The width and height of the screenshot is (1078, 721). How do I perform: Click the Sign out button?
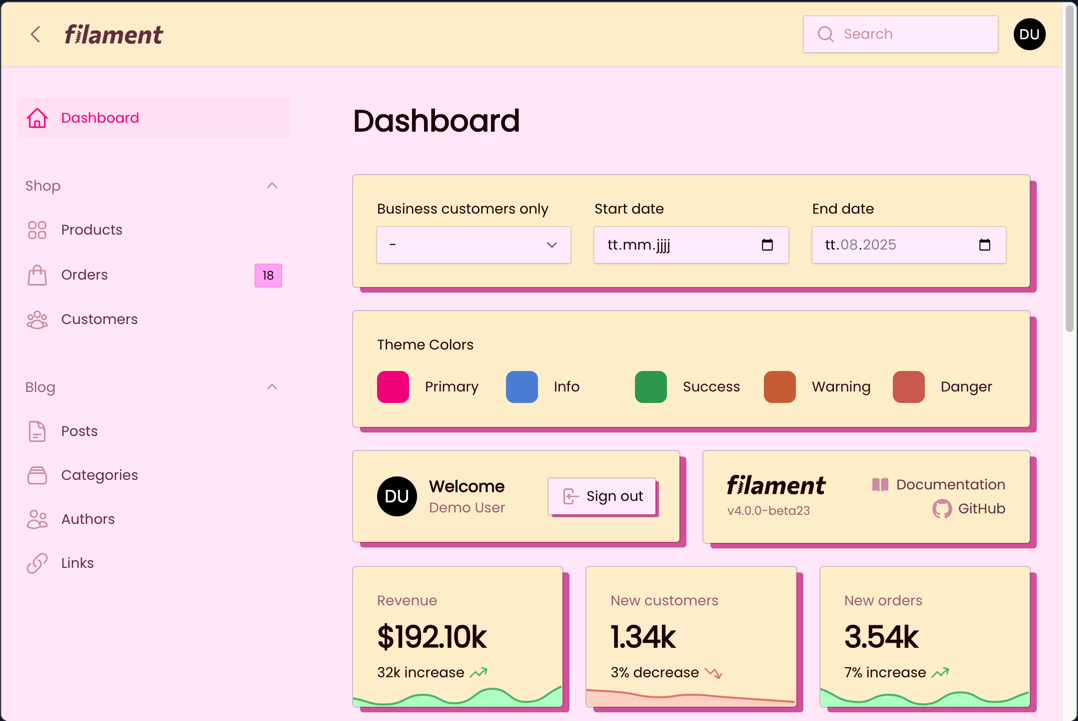click(602, 496)
